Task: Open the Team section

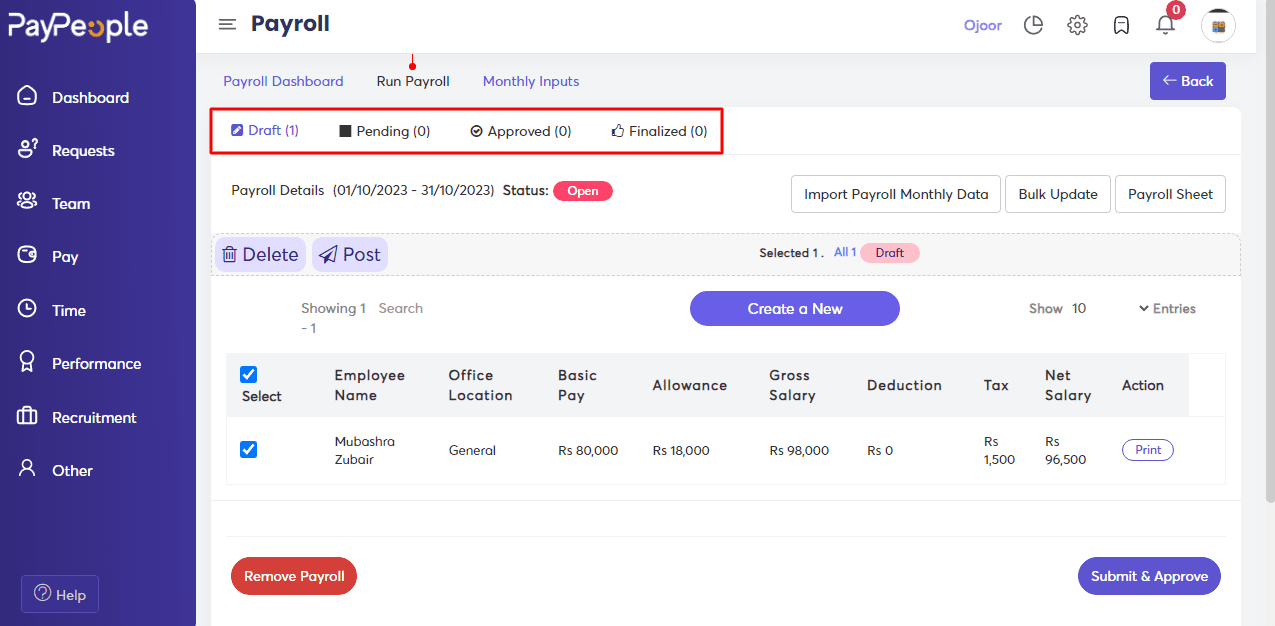Action: 71,202
